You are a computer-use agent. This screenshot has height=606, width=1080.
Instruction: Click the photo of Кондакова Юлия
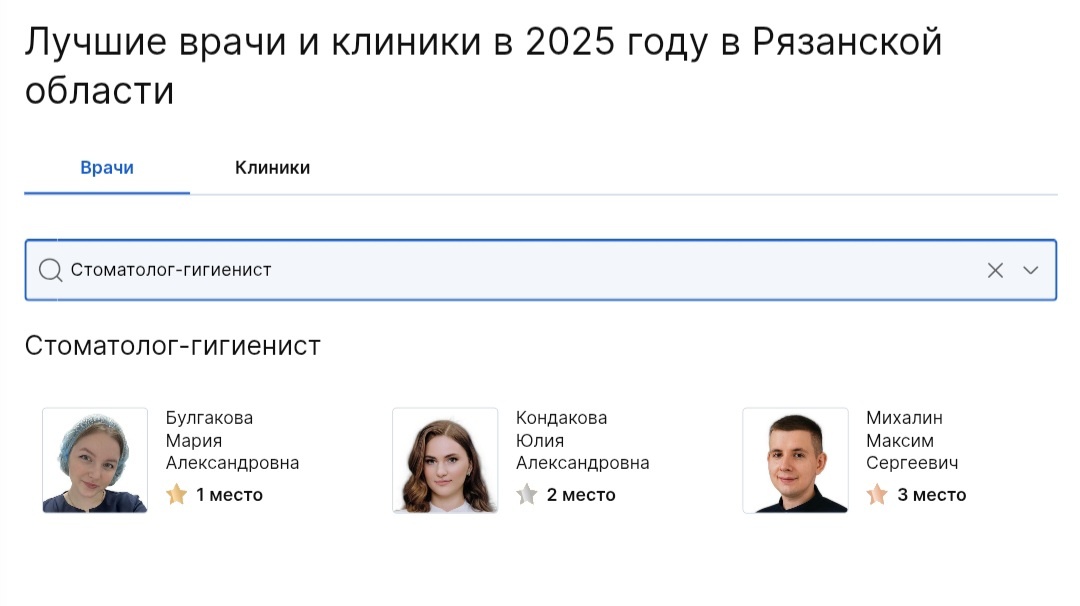pos(445,460)
